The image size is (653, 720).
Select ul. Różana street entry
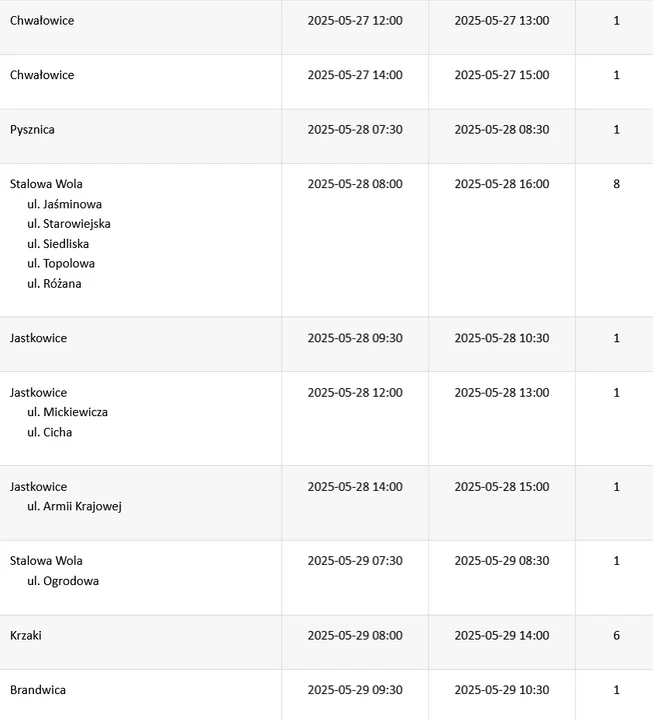point(54,284)
